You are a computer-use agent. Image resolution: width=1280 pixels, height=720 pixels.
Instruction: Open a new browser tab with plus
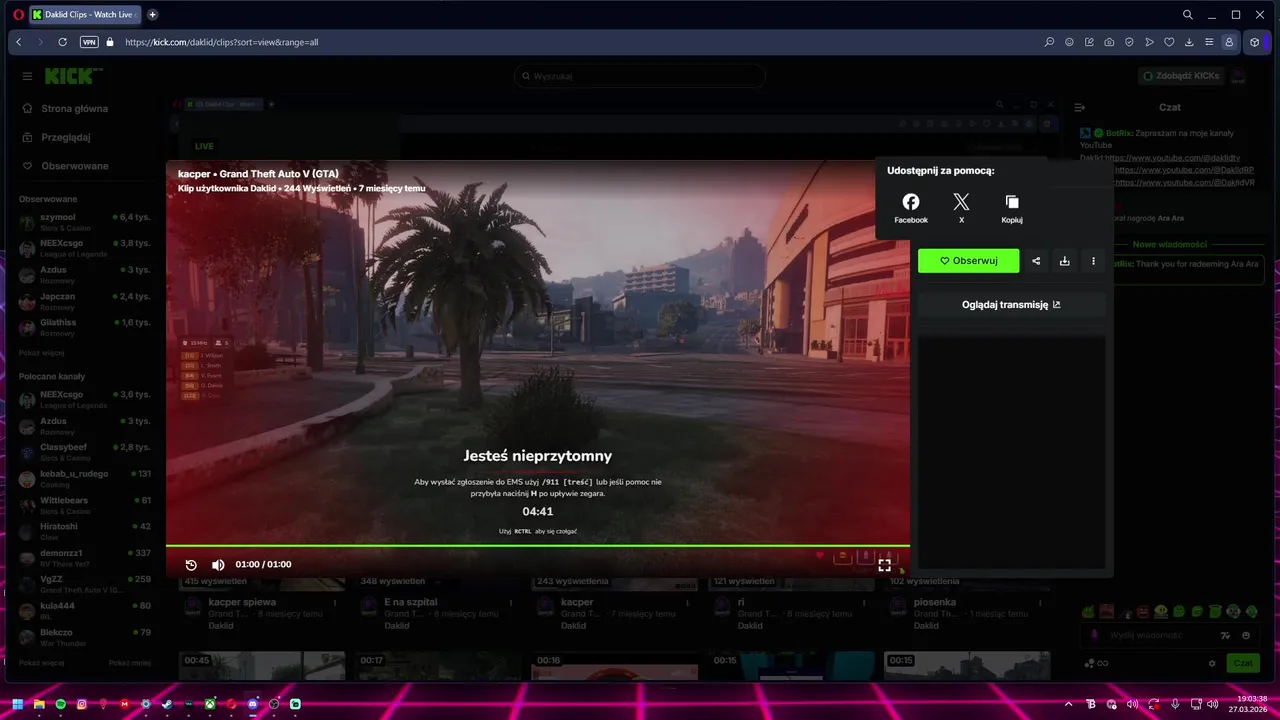pos(152,15)
